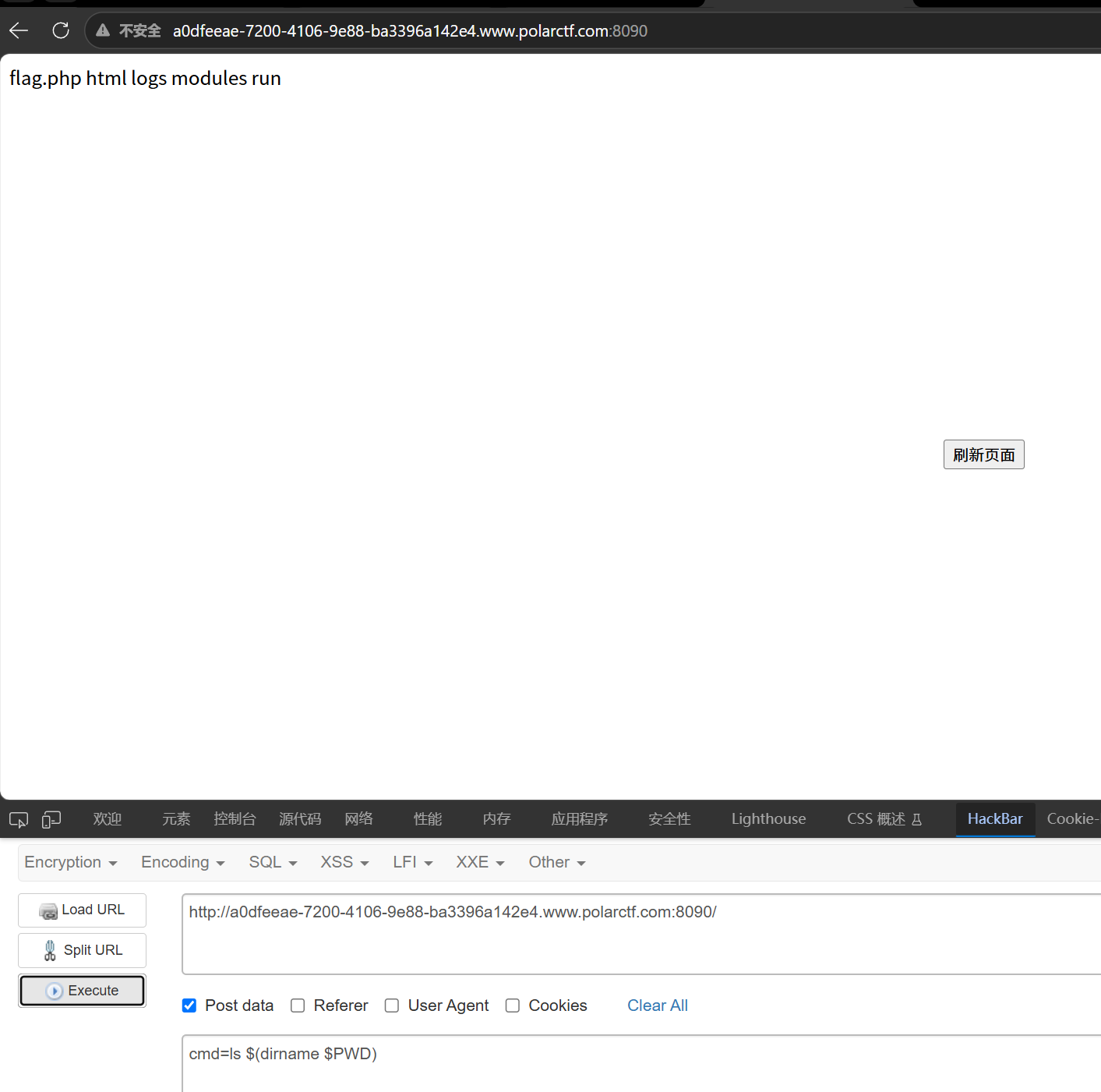Uncheck the Post data checkbox
The height and width of the screenshot is (1092, 1101).
tap(189, 1005)
